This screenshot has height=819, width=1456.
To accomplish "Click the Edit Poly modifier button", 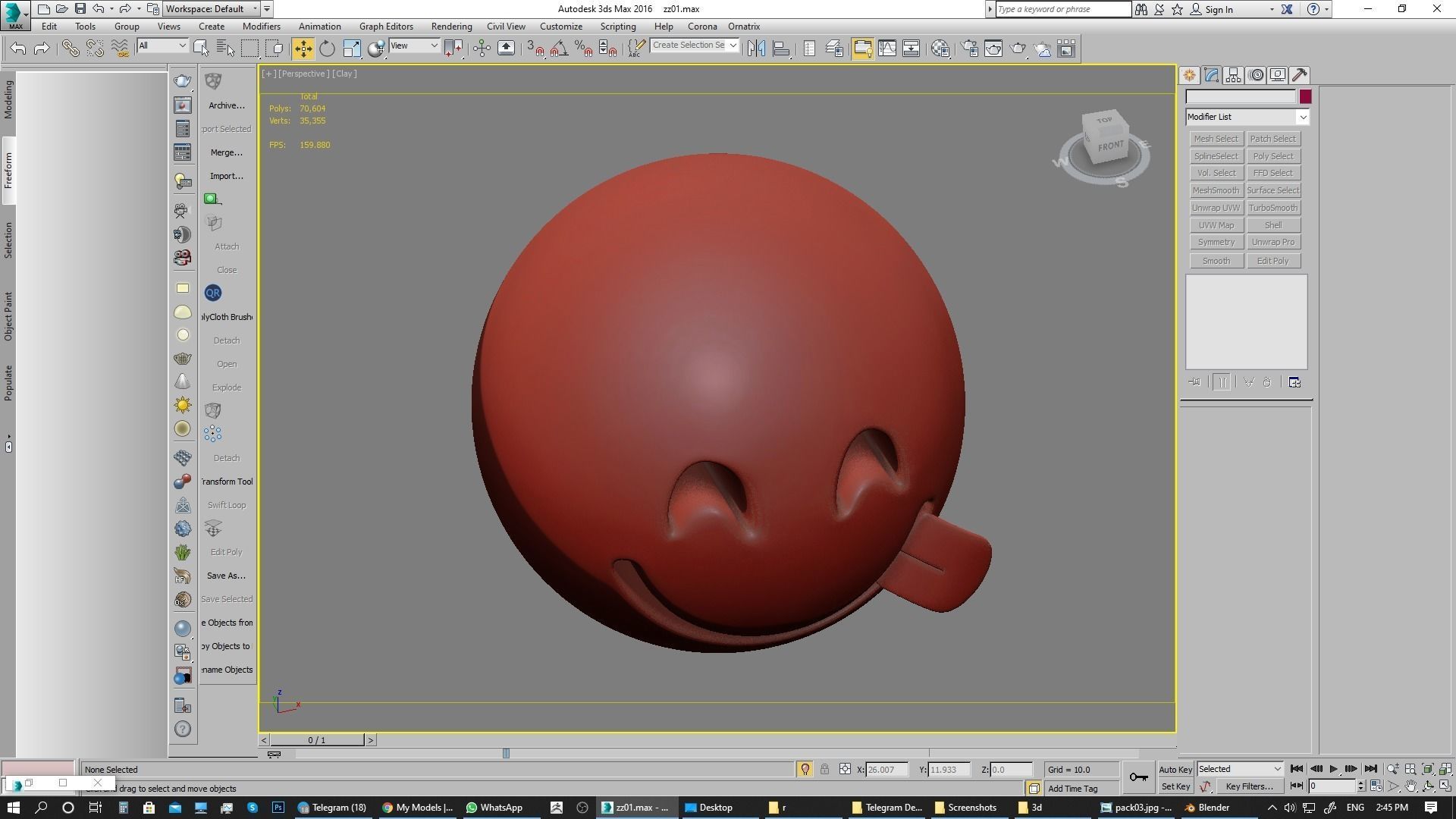I will [x=1273, y=261].
